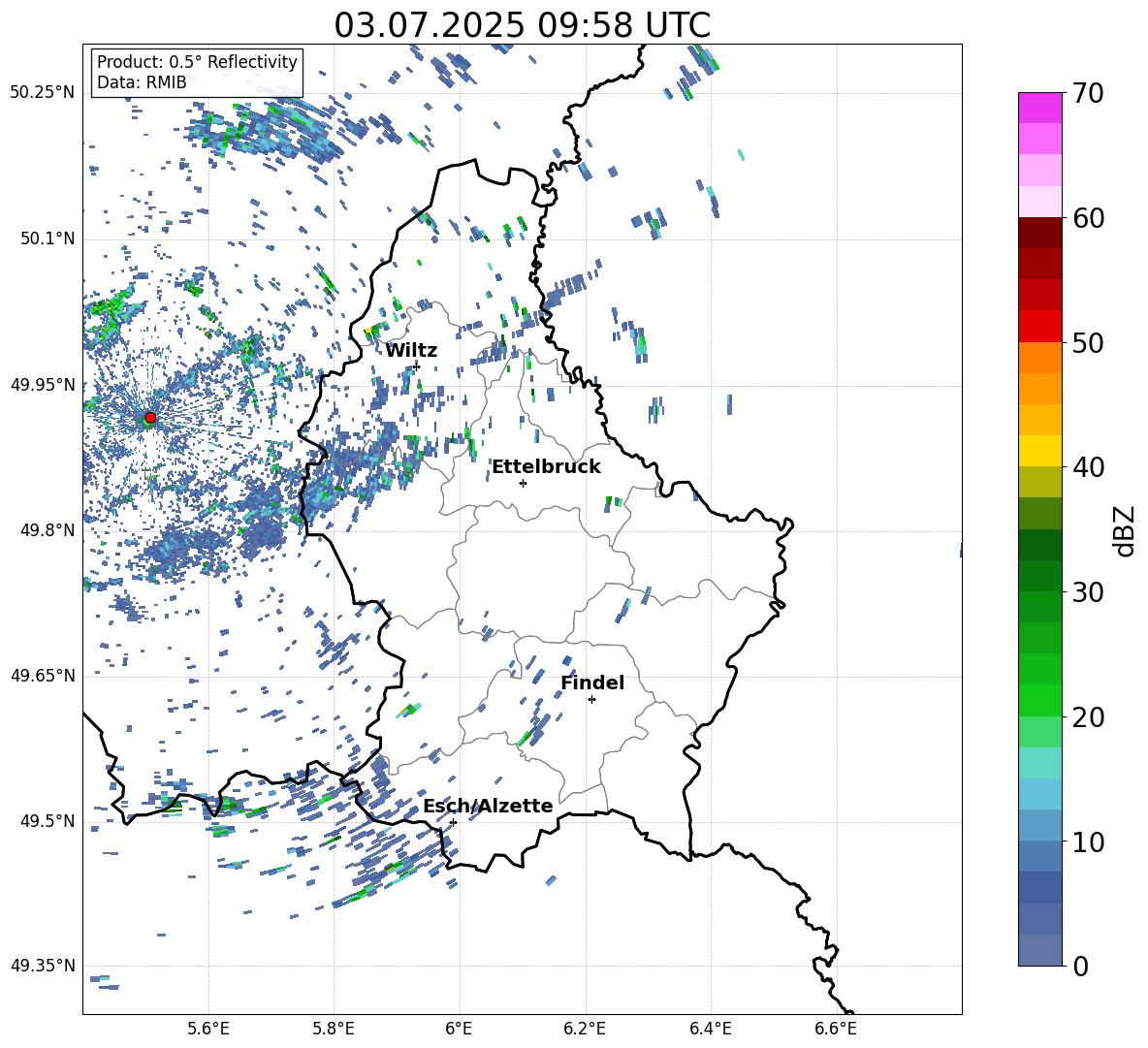Click the 10 tick on colorbar
This screenshot has height=1048, width=1148.
click(x=1089, y=842)
